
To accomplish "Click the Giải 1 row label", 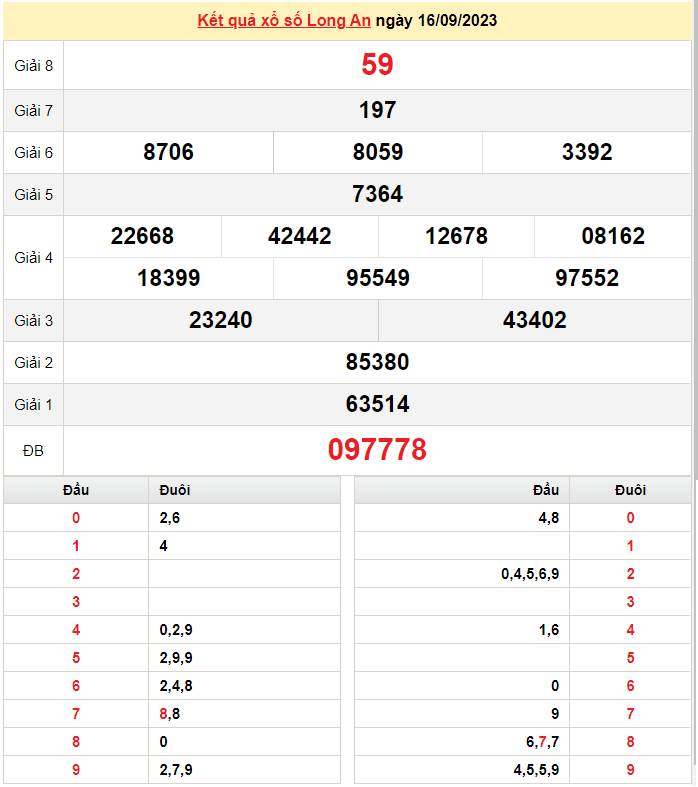I will 34,405.
